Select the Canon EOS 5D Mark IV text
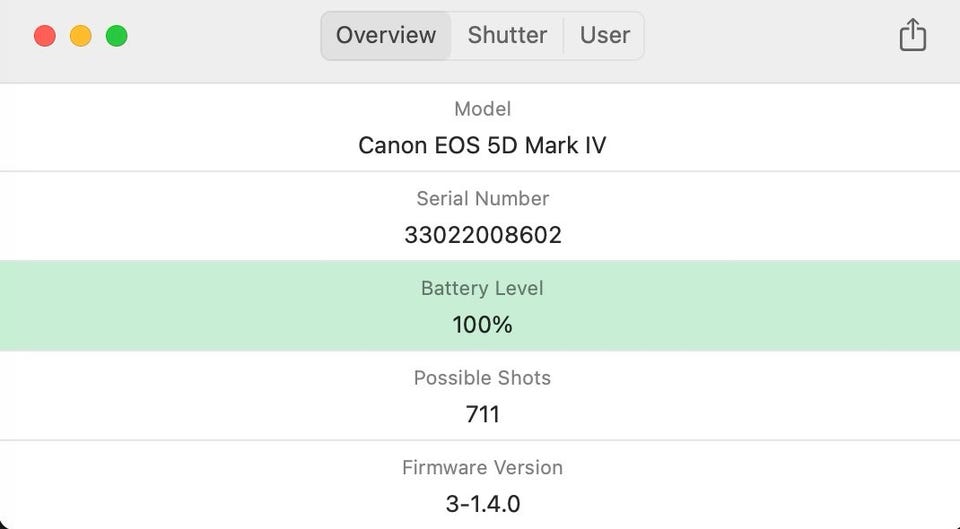 [482, 146]
